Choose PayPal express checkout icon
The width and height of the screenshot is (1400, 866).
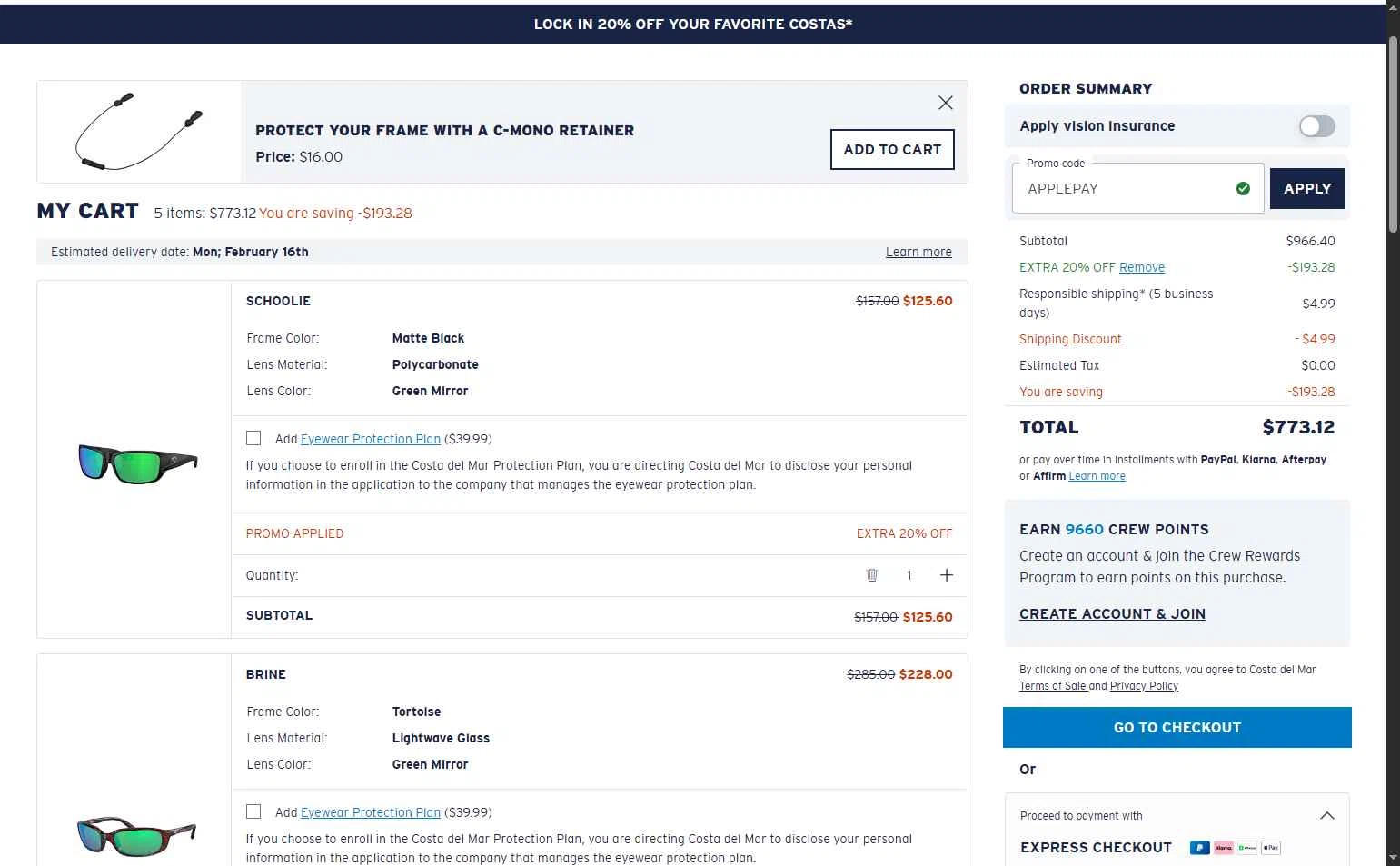(1199, 848)
